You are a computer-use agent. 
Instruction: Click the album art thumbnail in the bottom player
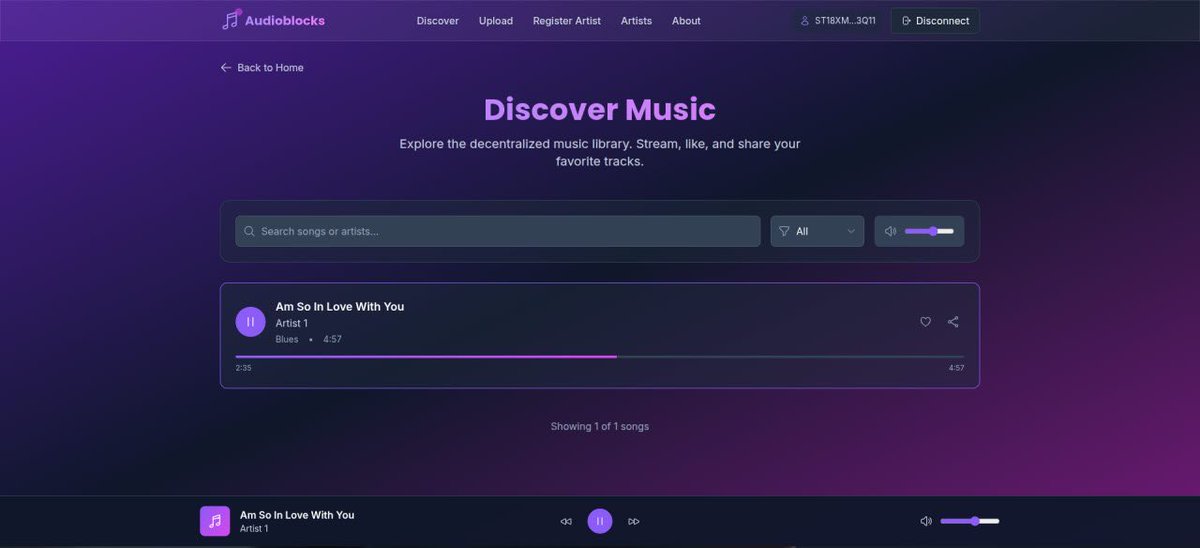pyautogui.click(x=215, y=521)
